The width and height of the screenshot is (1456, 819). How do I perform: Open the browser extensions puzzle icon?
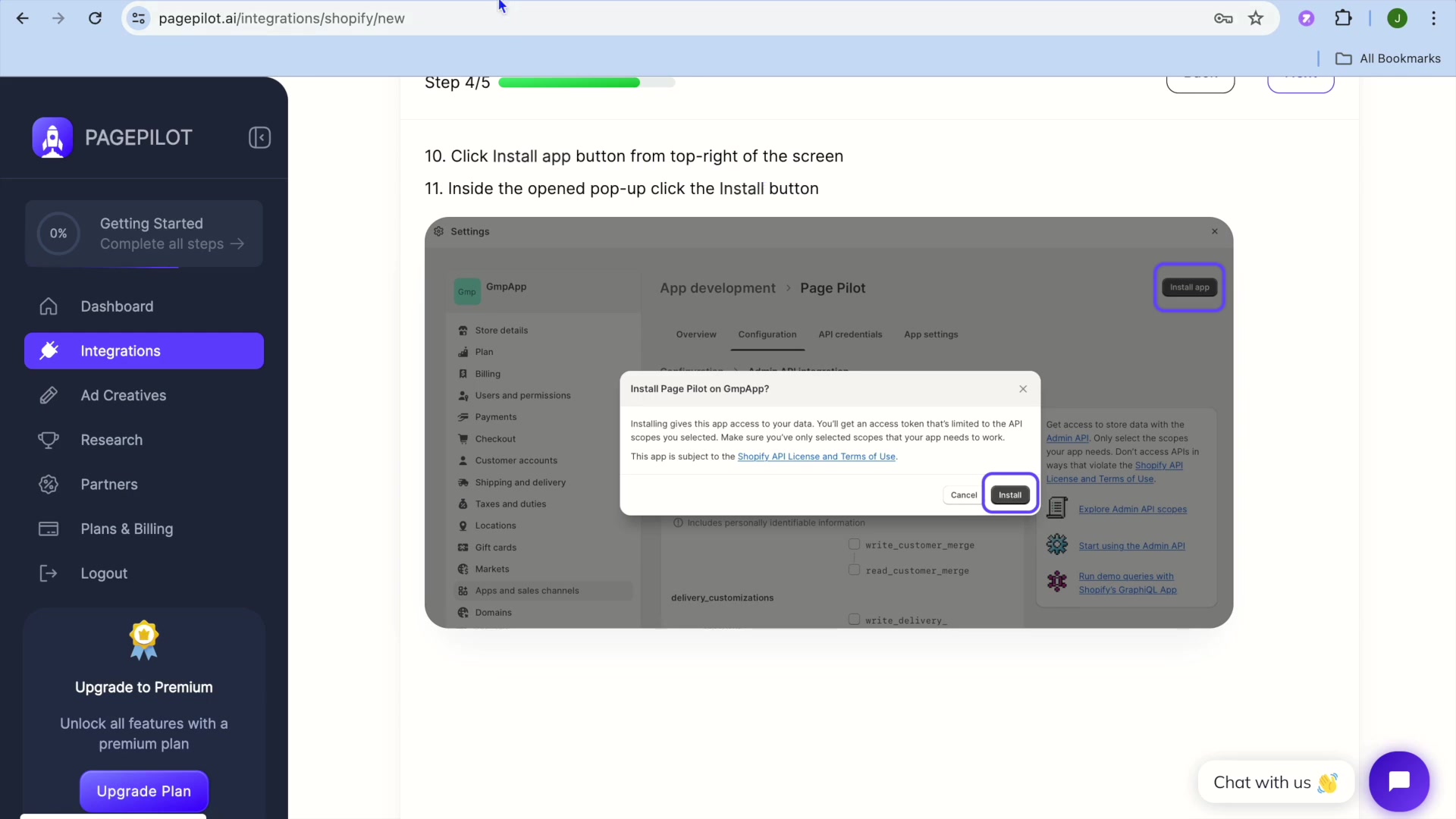point(1343,18)
